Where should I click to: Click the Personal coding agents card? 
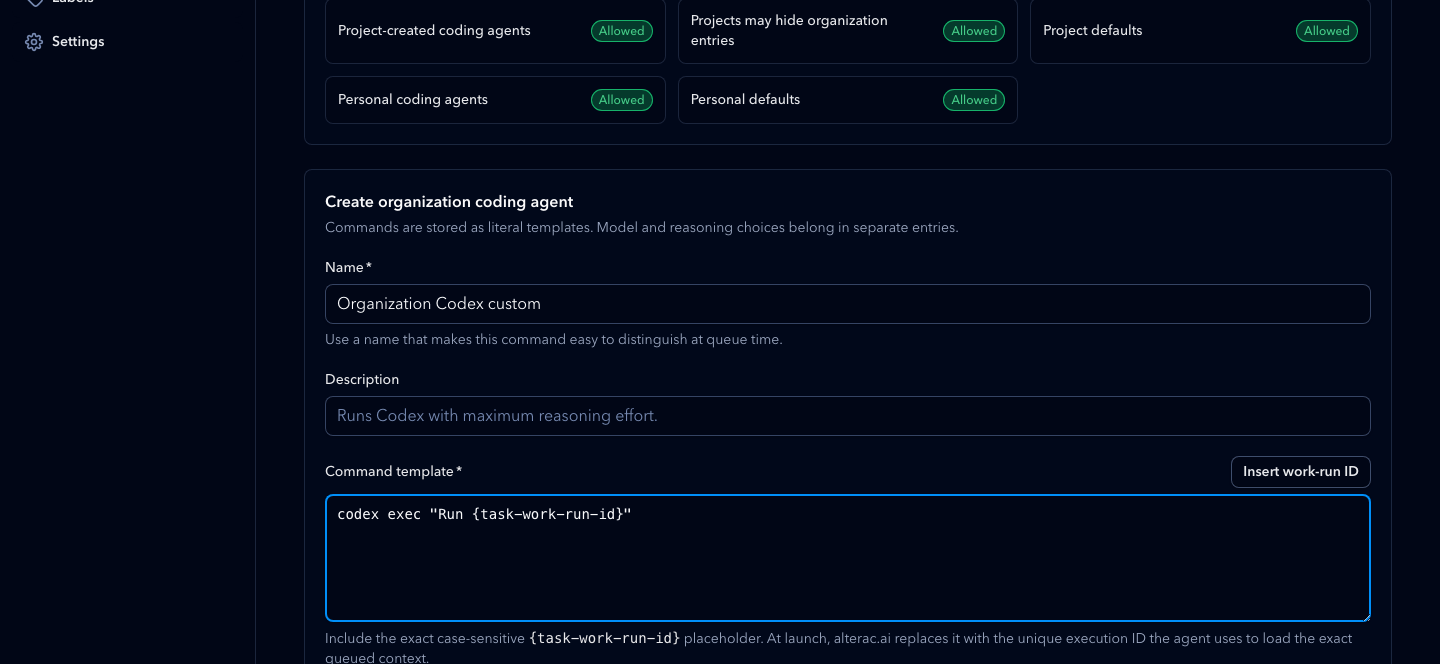click(x=495, y=100)
